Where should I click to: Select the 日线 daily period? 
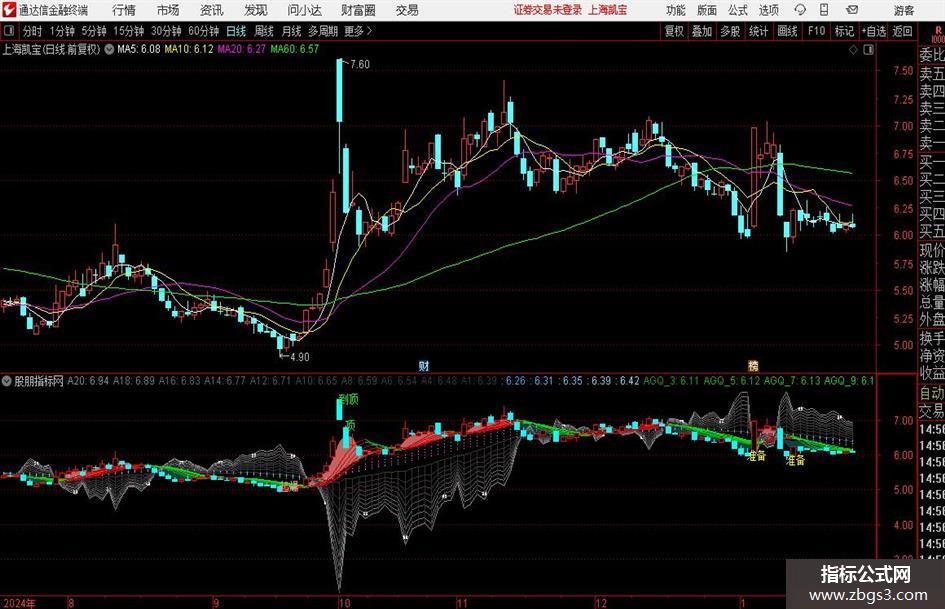coord(236,31)
